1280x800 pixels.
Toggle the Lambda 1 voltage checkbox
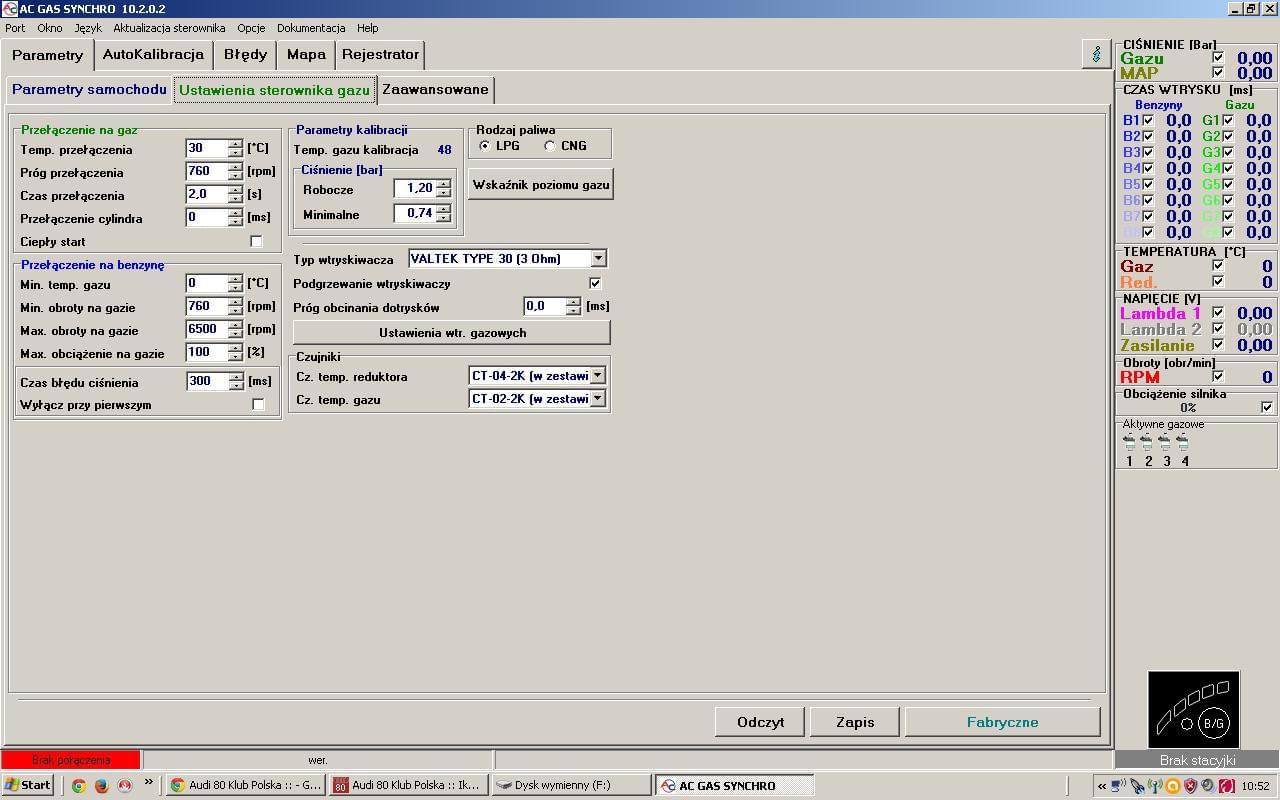click(x=1217, y=312)
